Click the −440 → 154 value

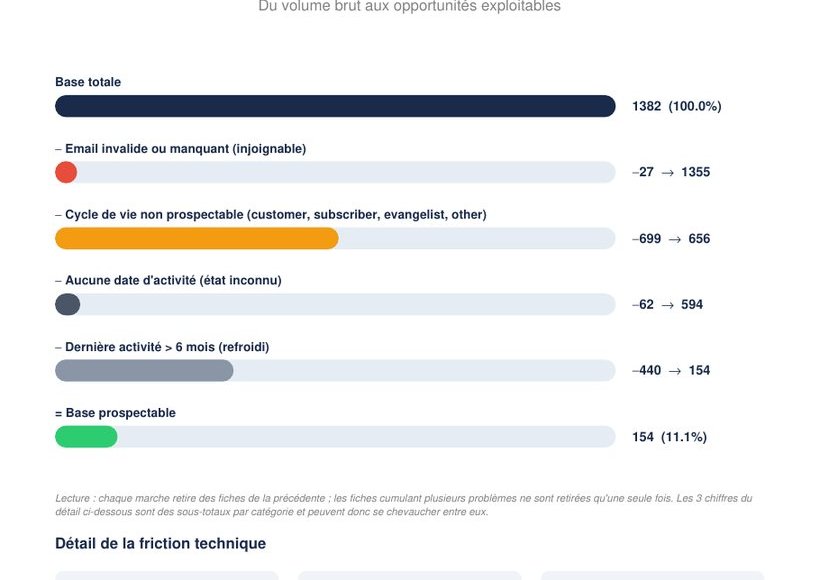click(x=671, y=370)
